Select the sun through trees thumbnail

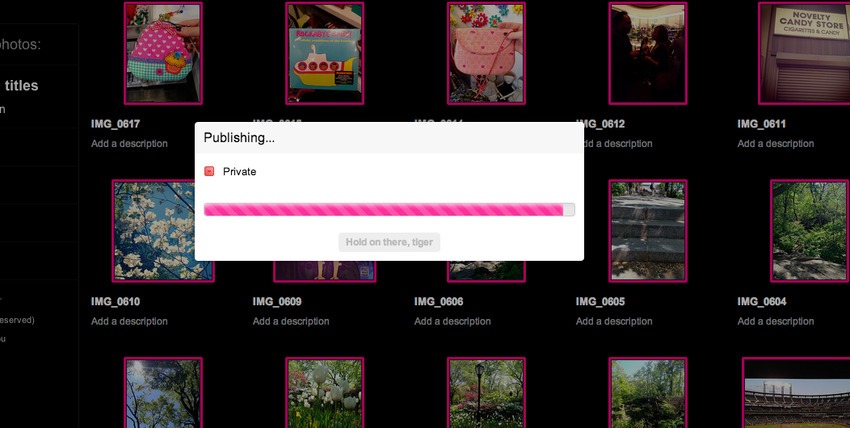[163, 393]
